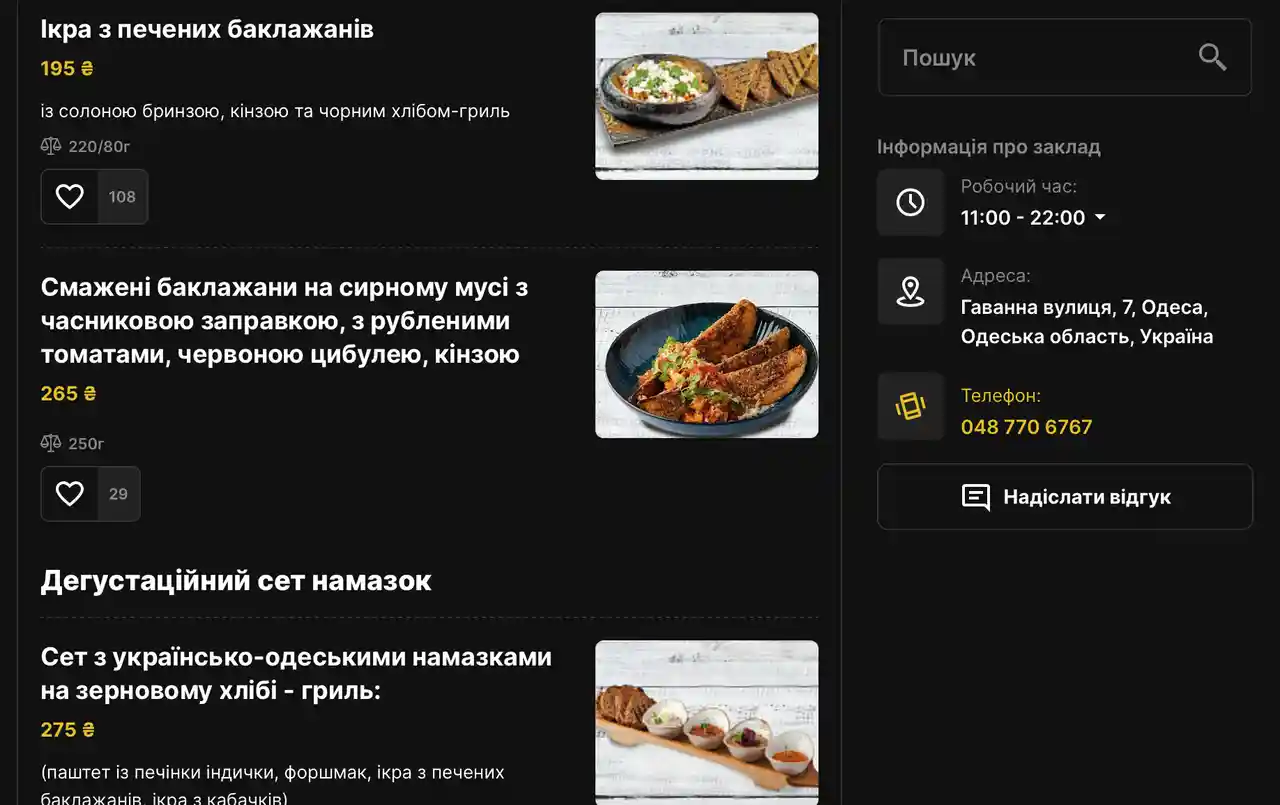
Task: Click the scales icon next to 220/80г
Action: [x=51, y=146]
